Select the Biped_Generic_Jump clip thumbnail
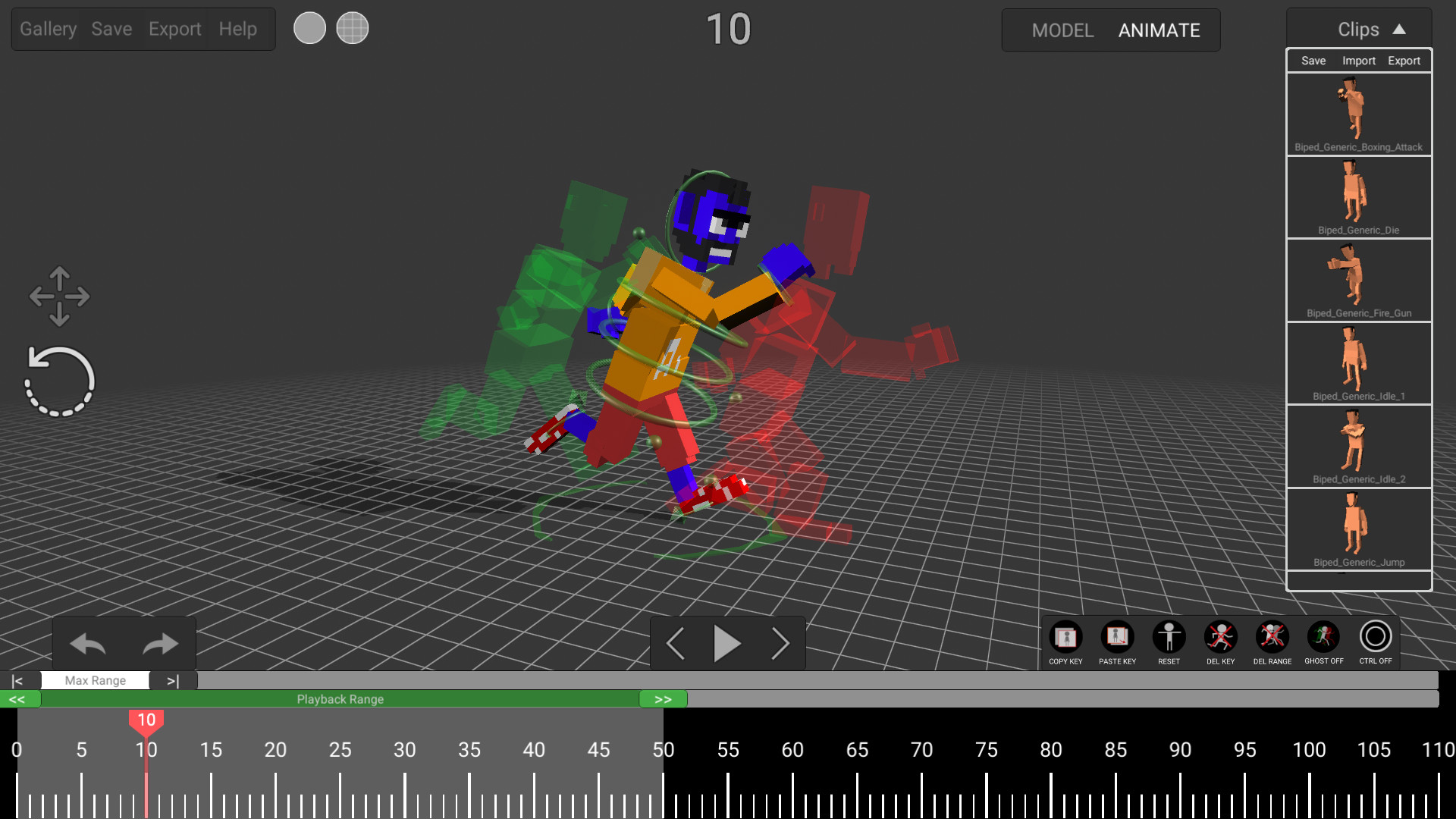 click(x=1358, y=526)
